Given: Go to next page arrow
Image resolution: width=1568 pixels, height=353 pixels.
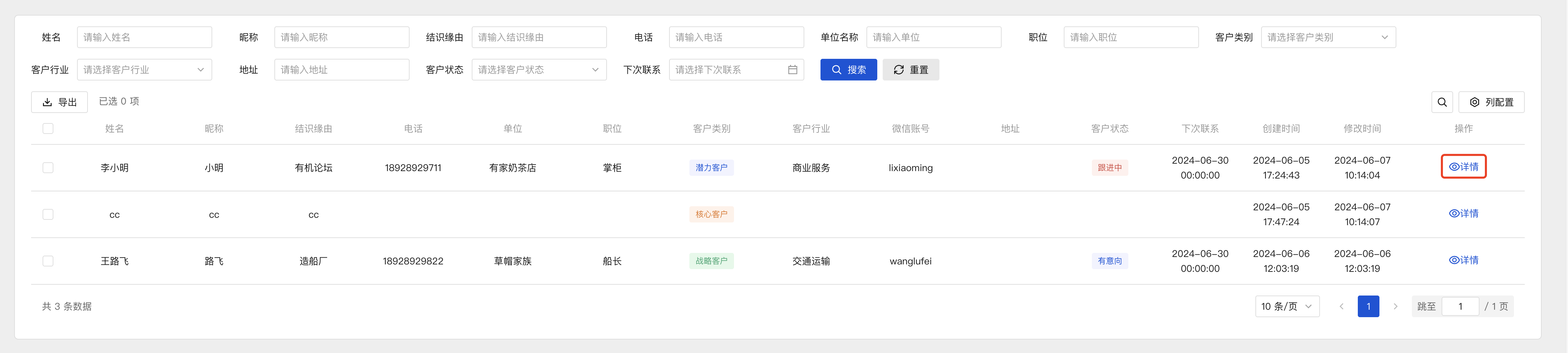Looking at the screenshot, I should point(1395,307).
